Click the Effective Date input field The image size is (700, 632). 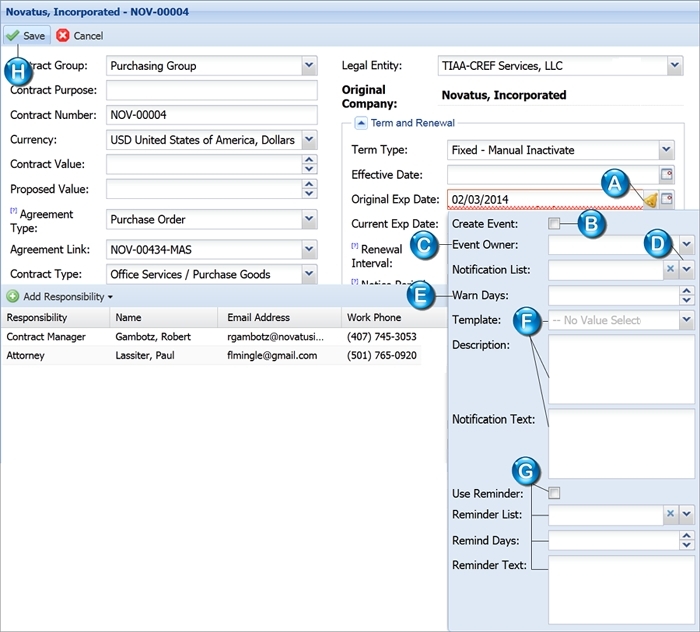tap(553, 175)
